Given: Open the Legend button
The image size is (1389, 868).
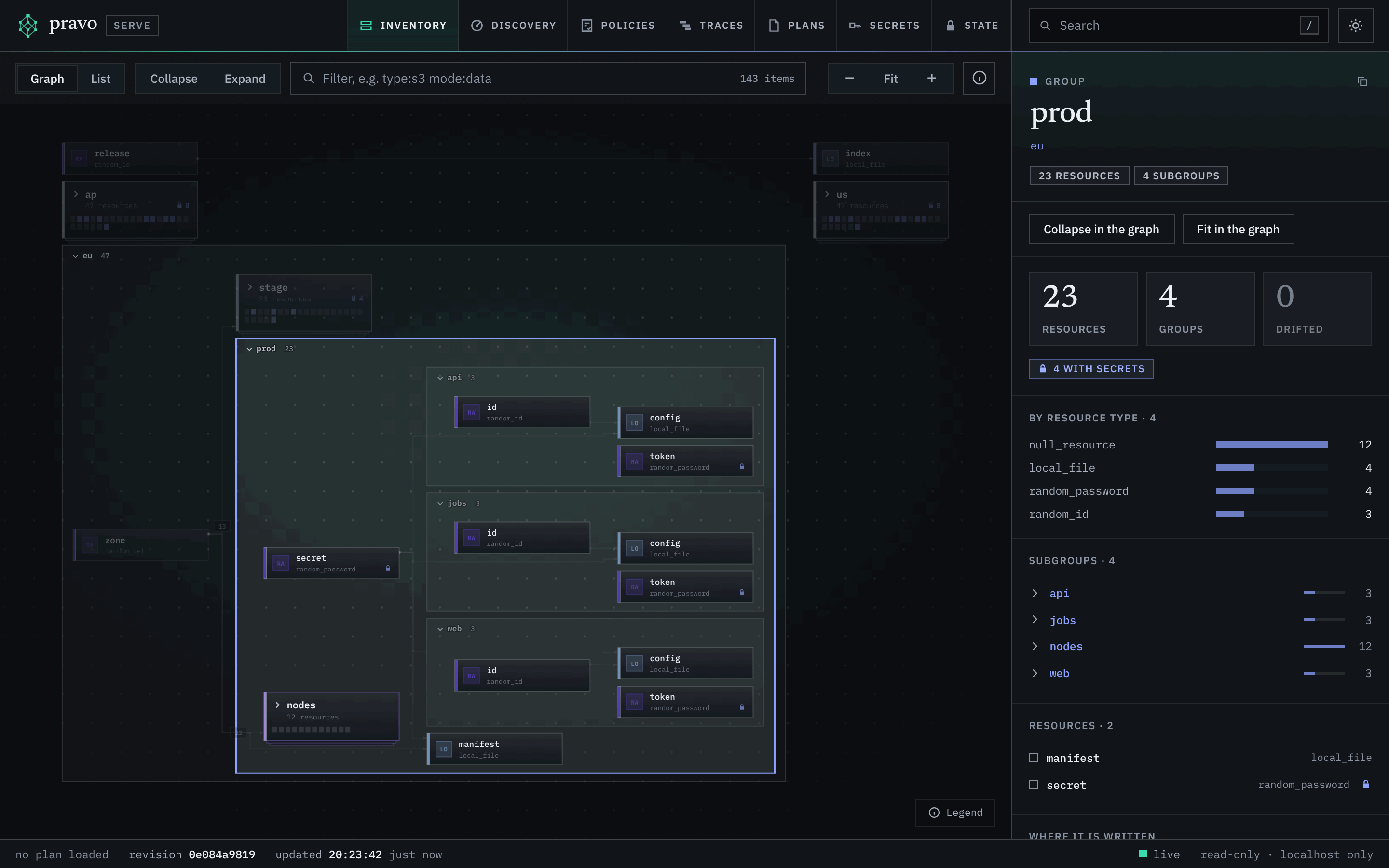Looking at the screenshot, I should (x=955, y=813).
